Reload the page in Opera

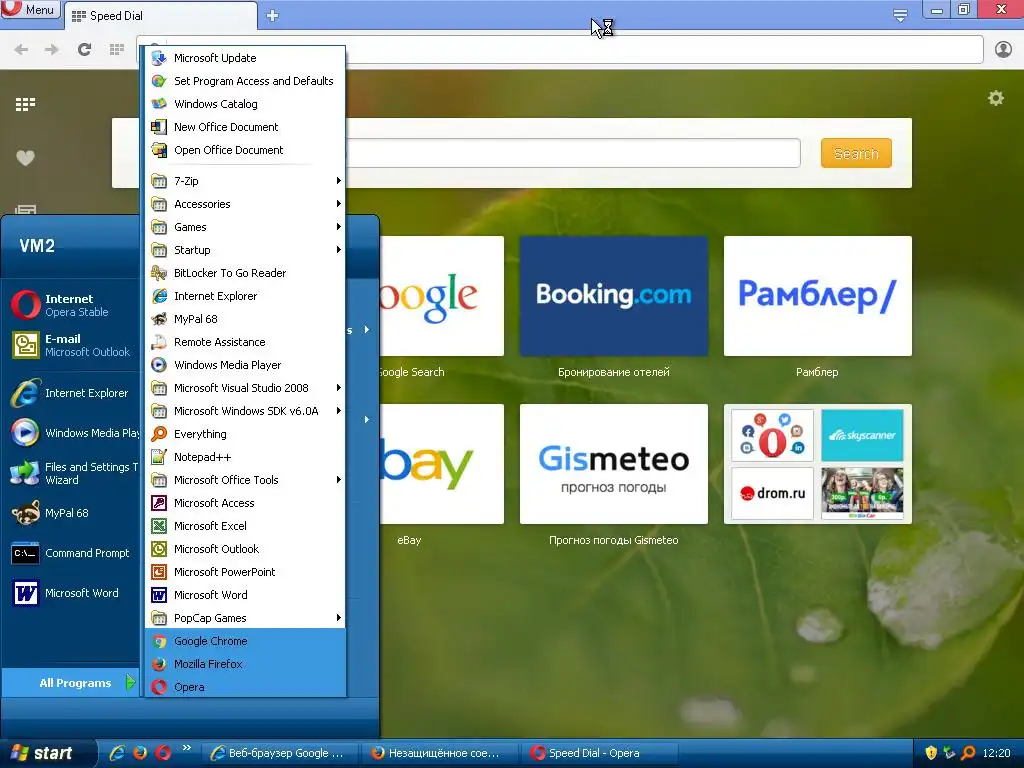84,50
